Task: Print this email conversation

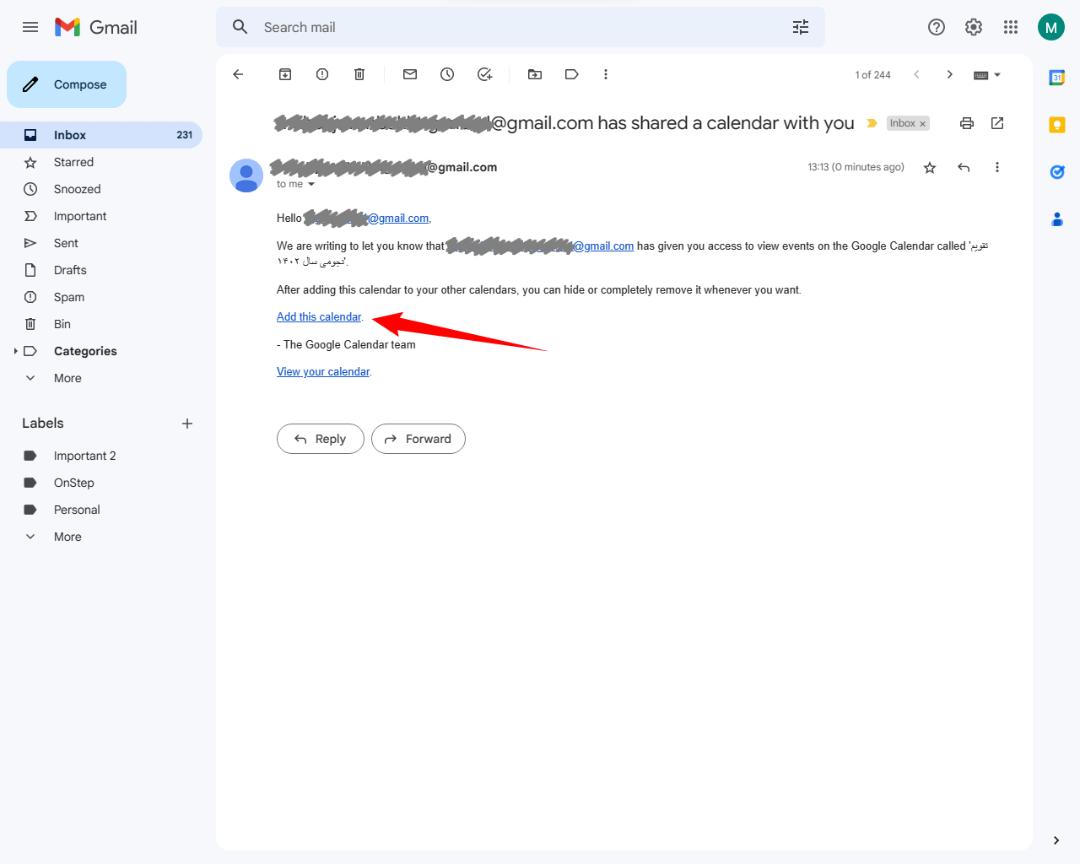Action: tap(966, 123)
